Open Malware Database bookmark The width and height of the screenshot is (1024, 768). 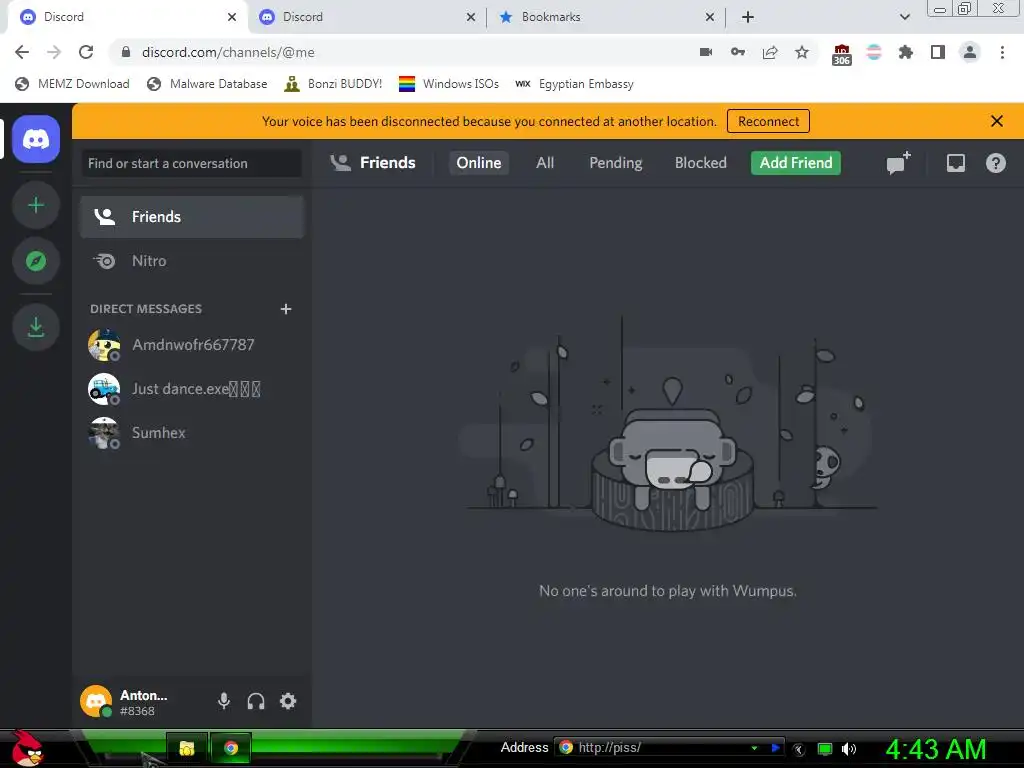tap(207, 84)
